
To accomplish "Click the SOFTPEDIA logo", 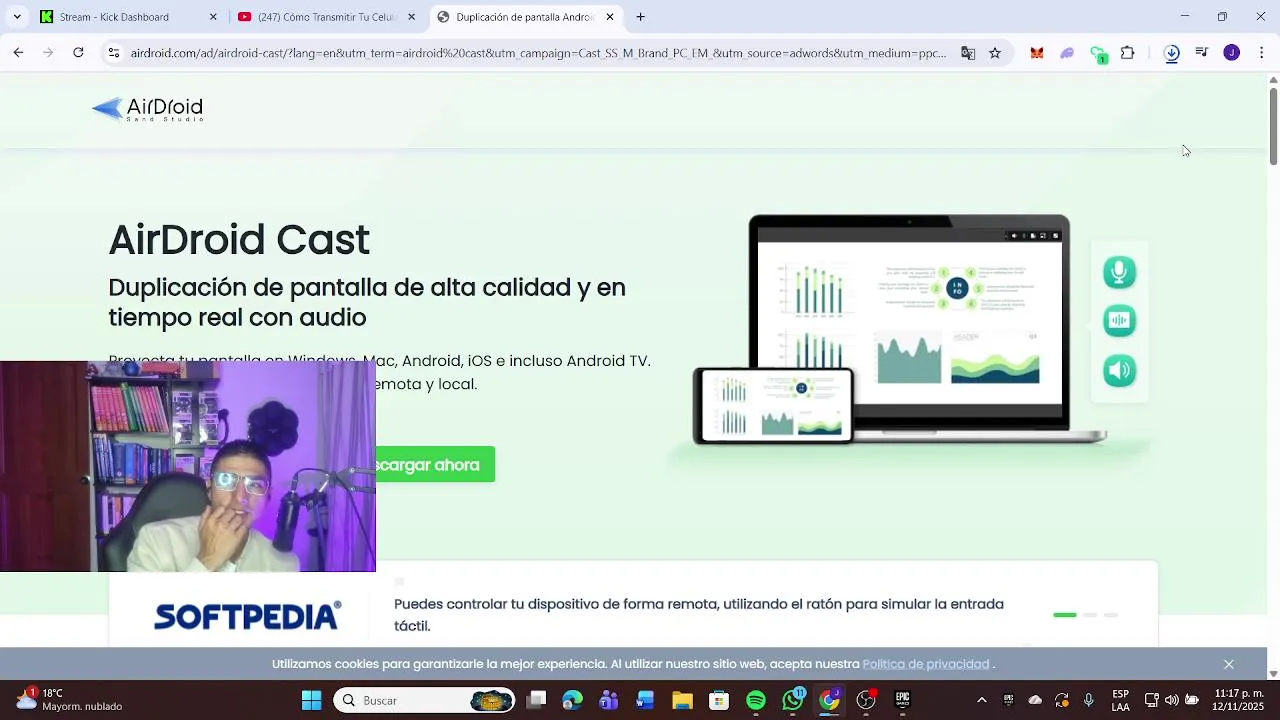I will pos(248,615).
